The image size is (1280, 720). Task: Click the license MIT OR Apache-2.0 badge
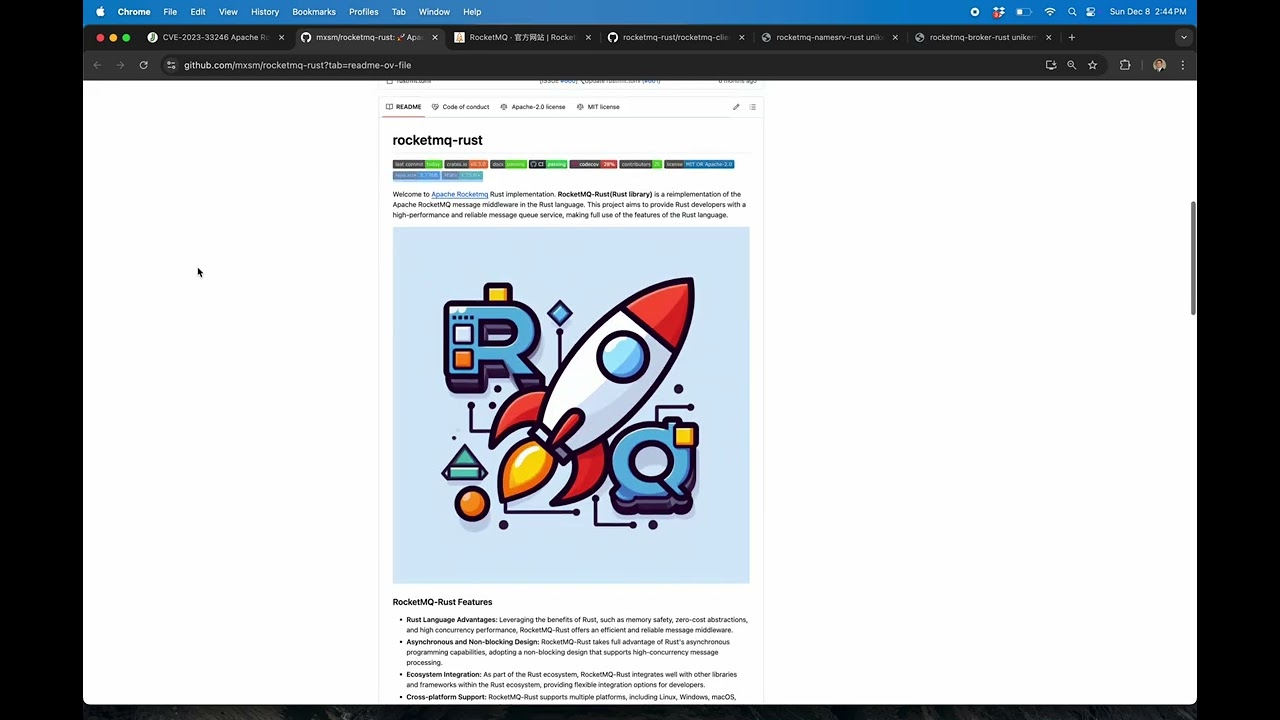coord(699,164)
